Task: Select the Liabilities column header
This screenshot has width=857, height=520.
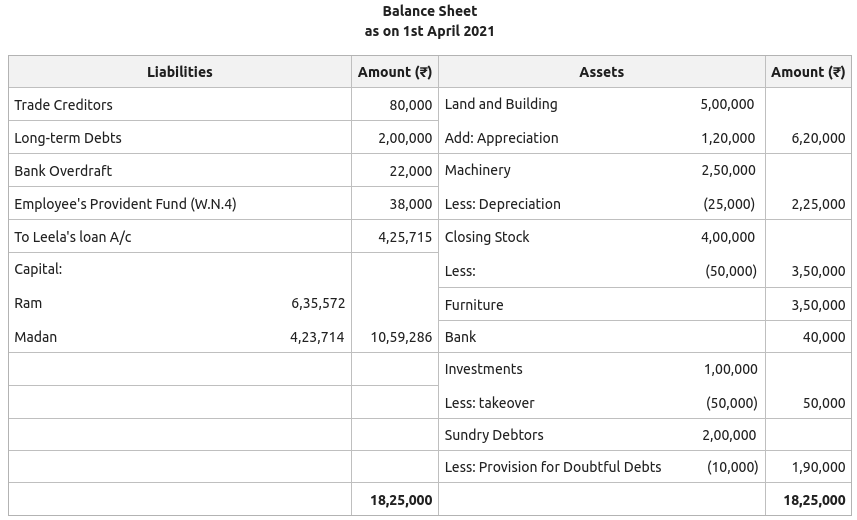Action: [x=180, y=72]
